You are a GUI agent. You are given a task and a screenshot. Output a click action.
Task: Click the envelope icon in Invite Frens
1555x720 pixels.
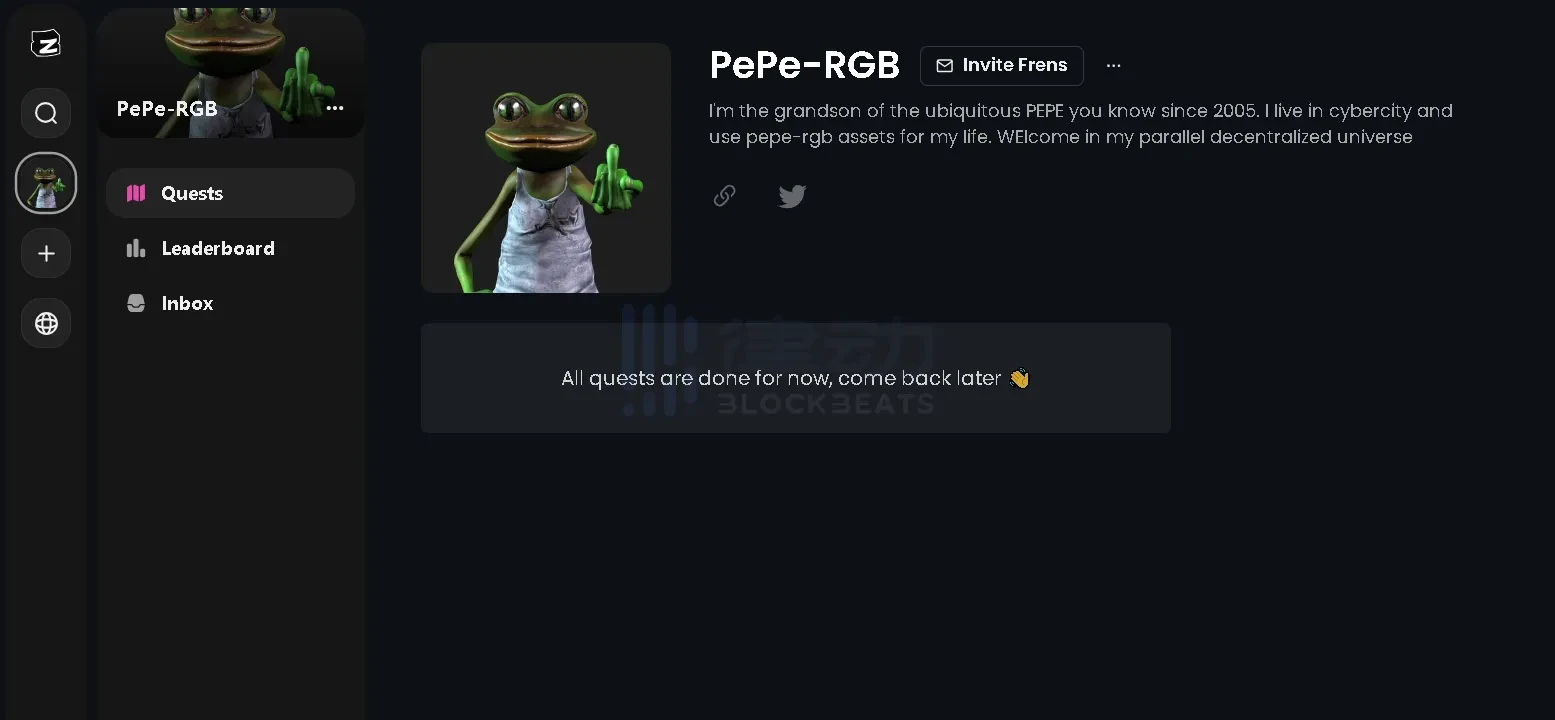point(944,66)
